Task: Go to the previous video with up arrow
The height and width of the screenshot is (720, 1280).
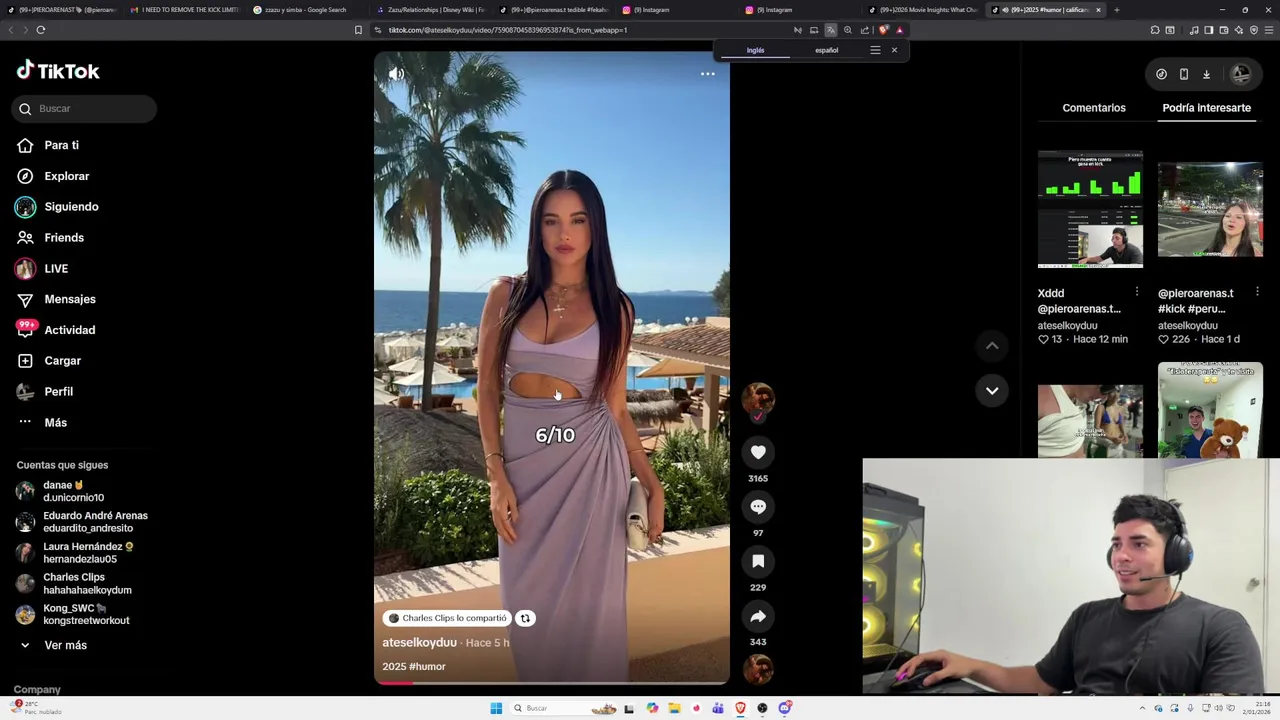Action: point(992,346)
